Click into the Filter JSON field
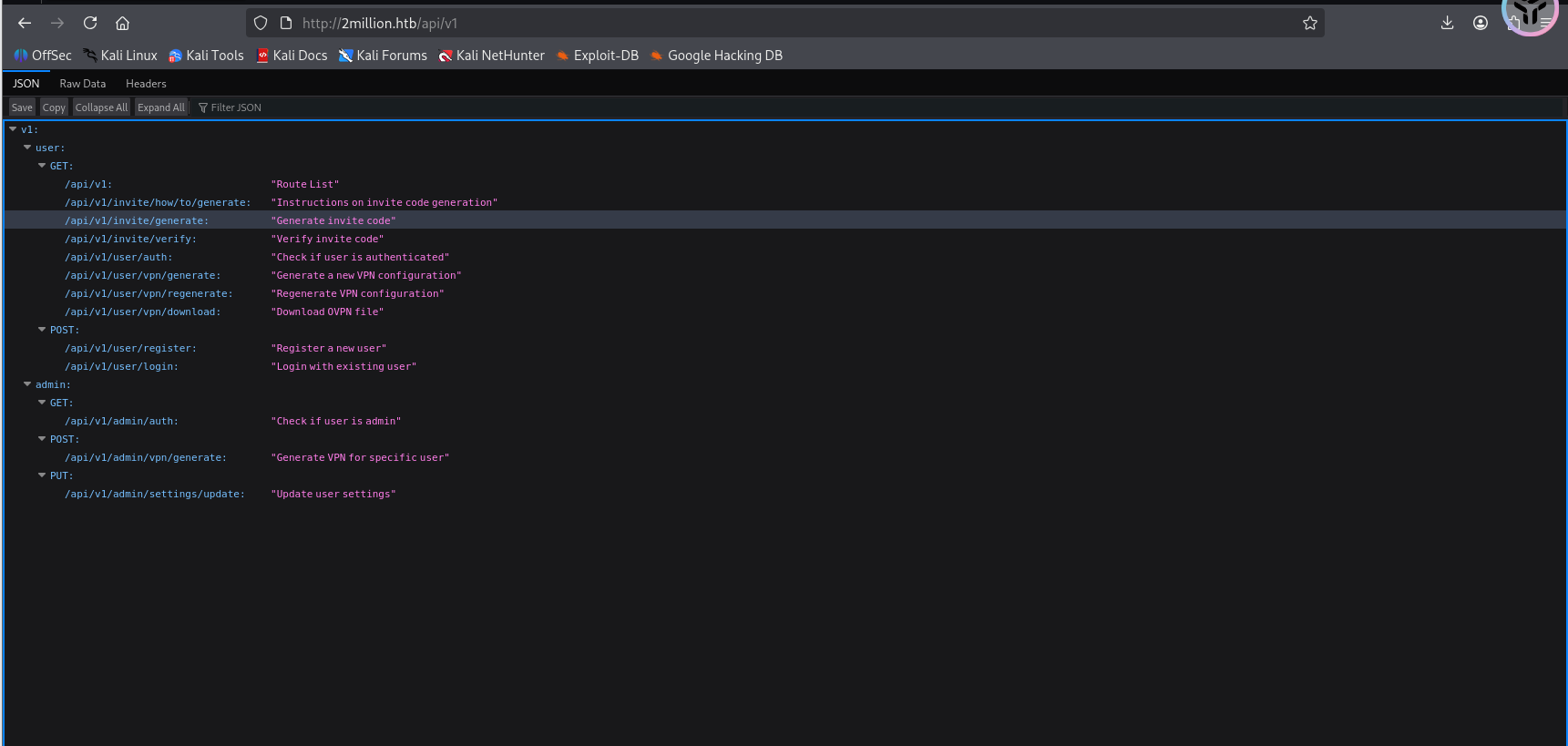The width and height of the screenshot is (1568, 746). pyautogui.click(x=237, y=107)
